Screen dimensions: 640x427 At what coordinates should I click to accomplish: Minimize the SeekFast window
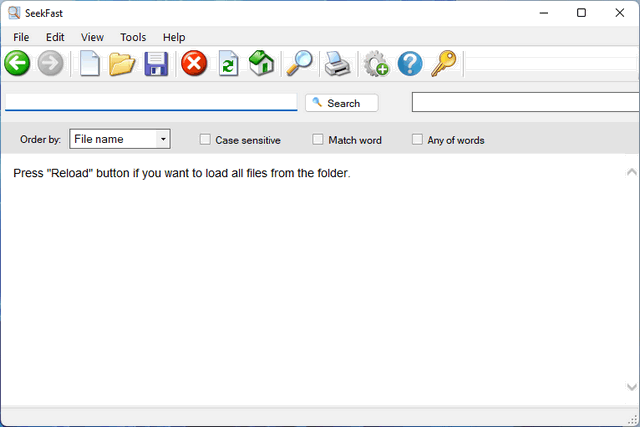pos(544,13)
